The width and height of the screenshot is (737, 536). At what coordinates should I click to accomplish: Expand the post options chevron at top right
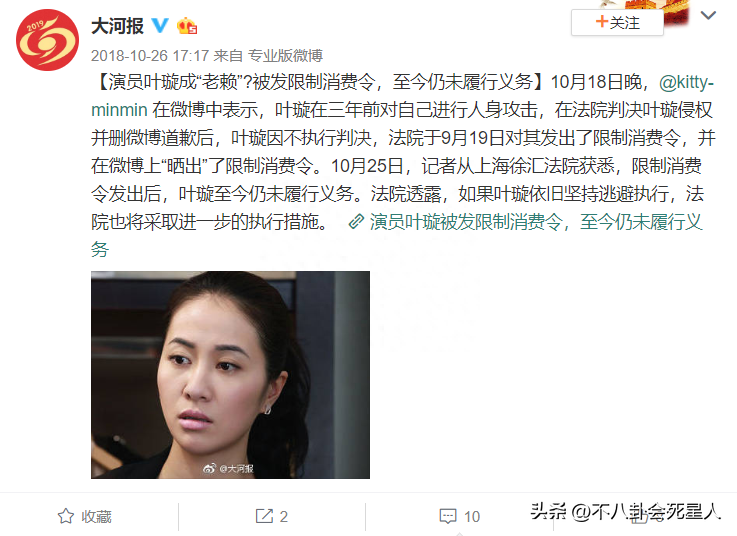(708, 16)
